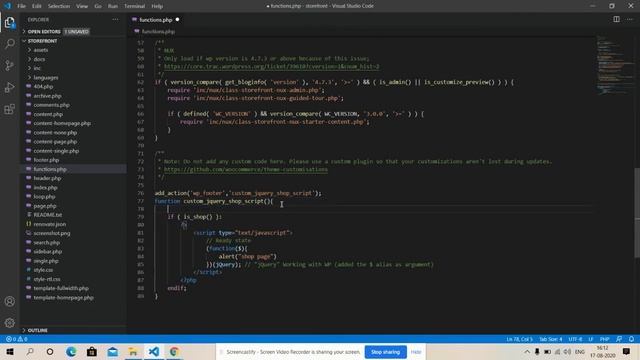The height and width of the screenshot is (360, 640).
Task: Open the Help menu
Action: coord(157,6)
